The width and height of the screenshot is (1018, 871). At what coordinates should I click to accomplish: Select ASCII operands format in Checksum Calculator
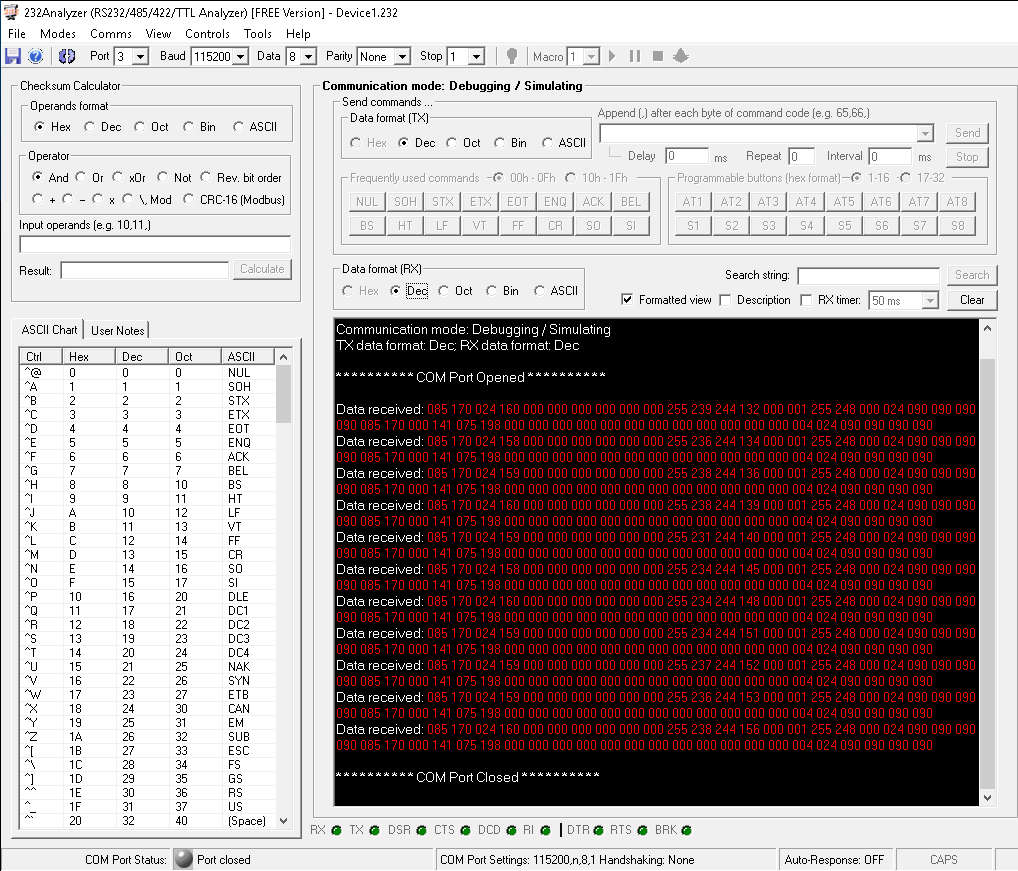pos(238,127)
